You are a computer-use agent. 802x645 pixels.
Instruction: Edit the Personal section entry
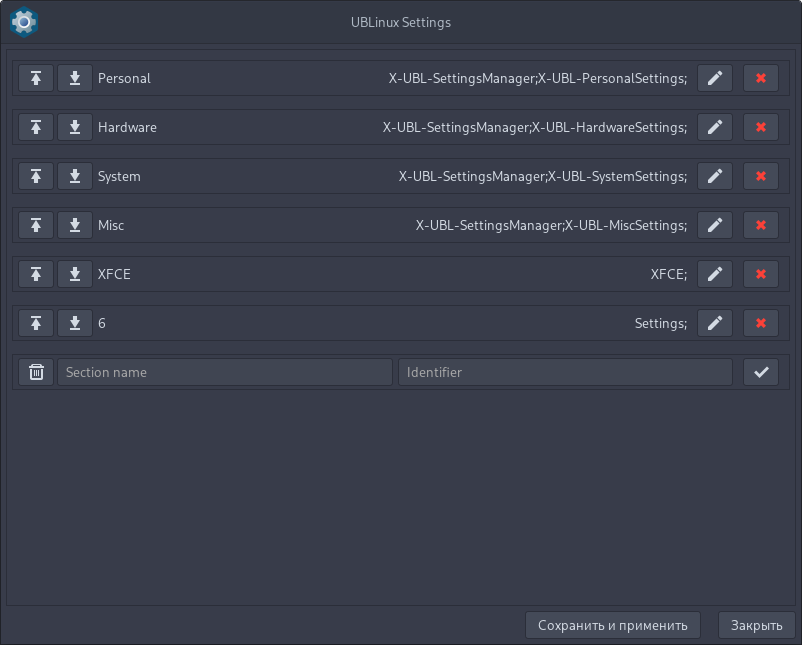click(x=714, y=78)
